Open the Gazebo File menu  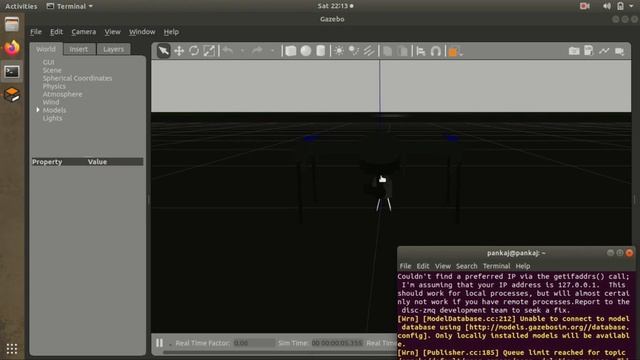tap(36, 32)
